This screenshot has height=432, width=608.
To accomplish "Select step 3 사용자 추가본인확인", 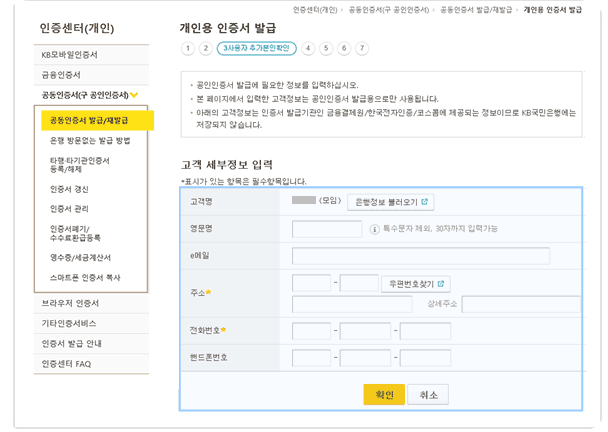I will [257, 48].
